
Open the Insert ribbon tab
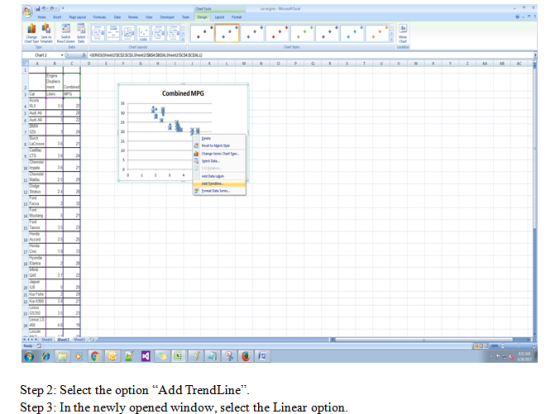pos(57,17)
